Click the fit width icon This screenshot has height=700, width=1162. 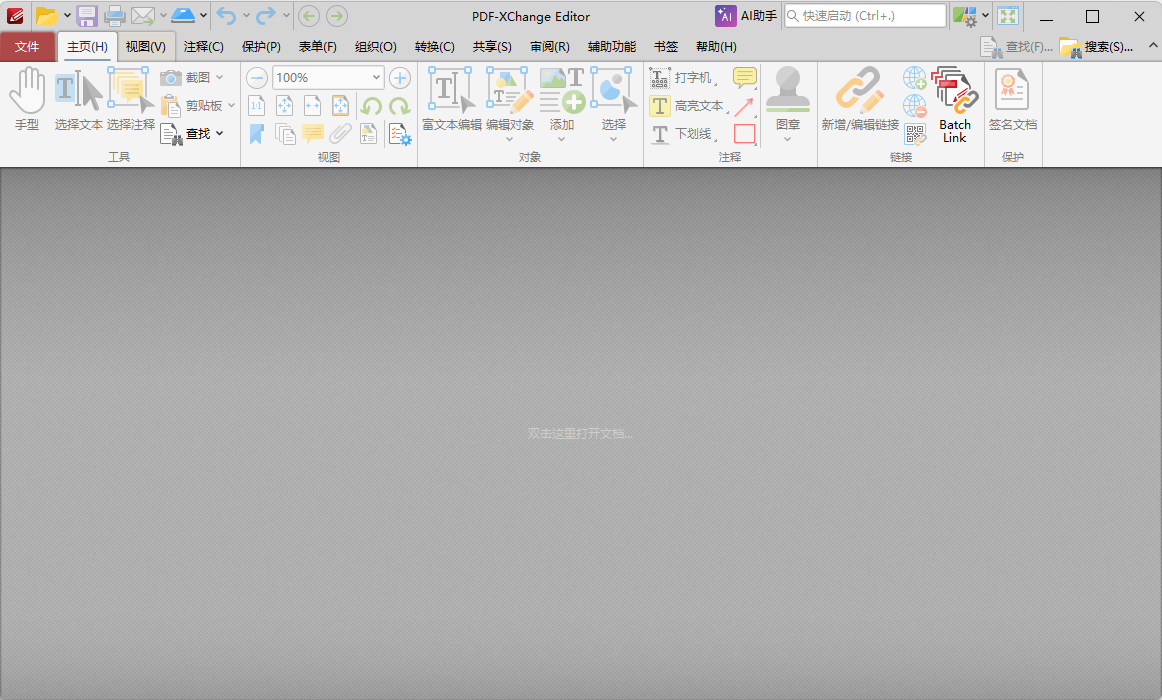point(313,106)
